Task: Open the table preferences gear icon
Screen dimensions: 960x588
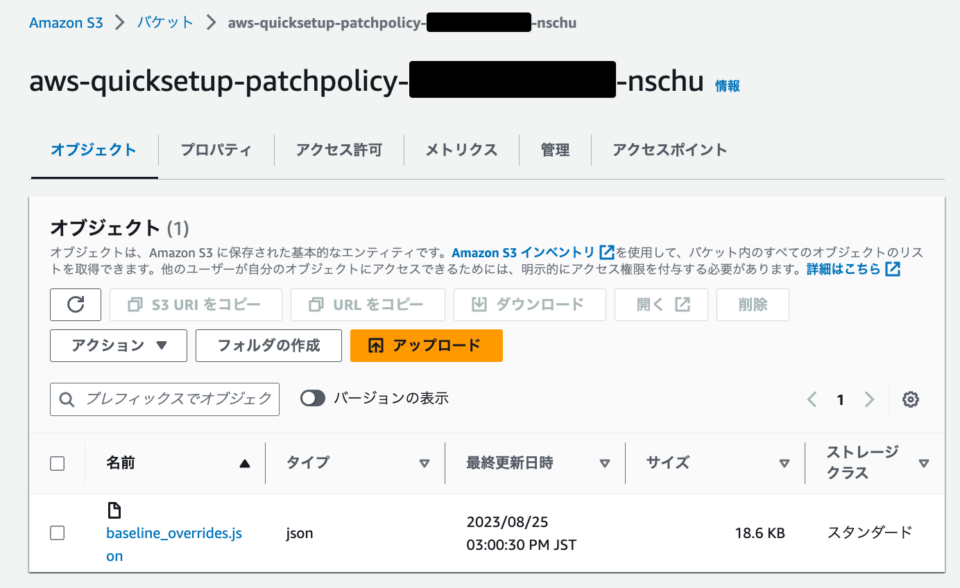Action: click(910, 399)
